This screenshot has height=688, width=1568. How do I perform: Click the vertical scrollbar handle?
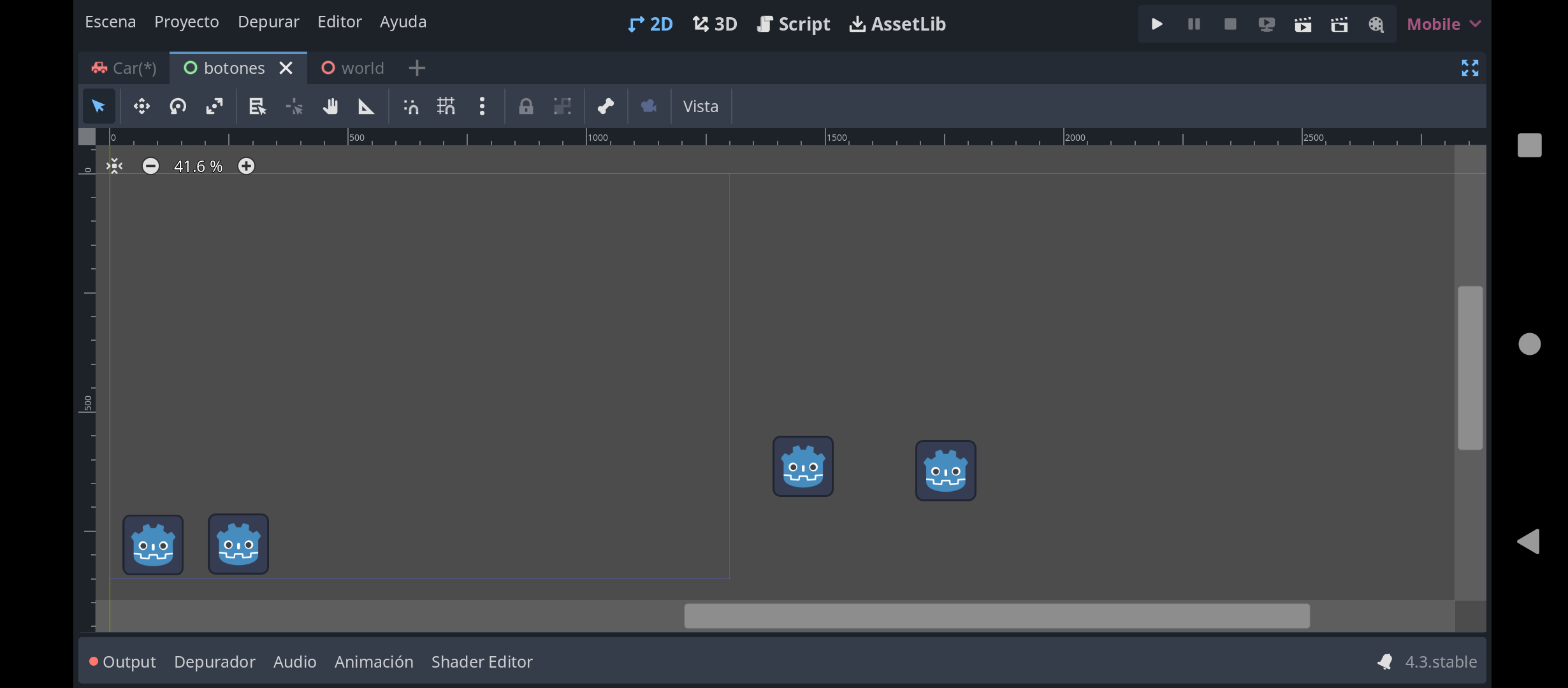pos(1470,368)
